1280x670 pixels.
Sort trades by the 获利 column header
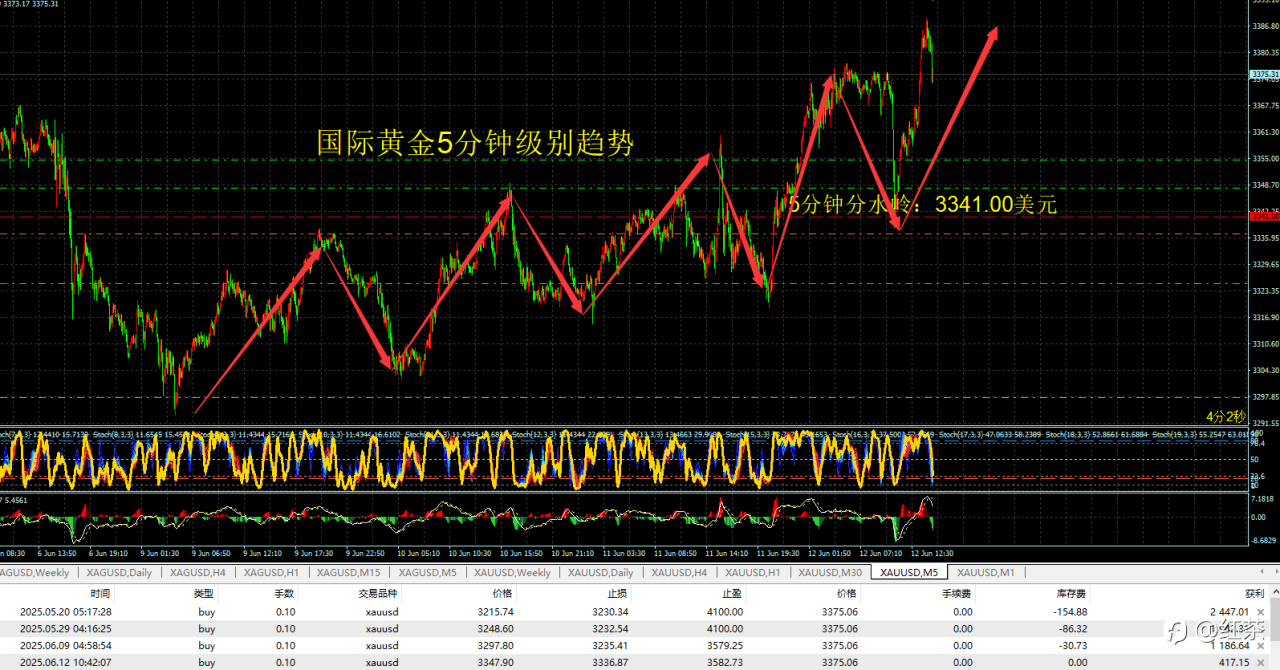[x=1255, y=593]
